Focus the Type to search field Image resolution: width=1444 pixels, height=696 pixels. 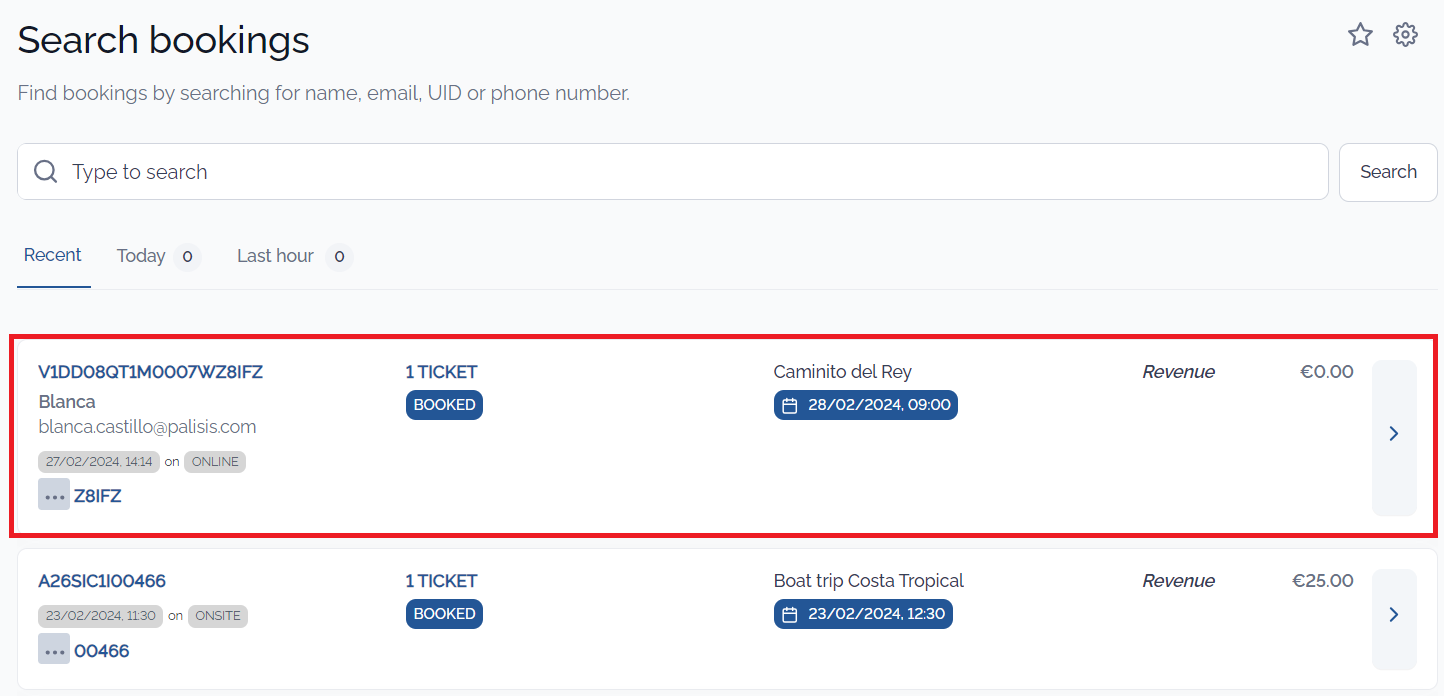(672, 172)
